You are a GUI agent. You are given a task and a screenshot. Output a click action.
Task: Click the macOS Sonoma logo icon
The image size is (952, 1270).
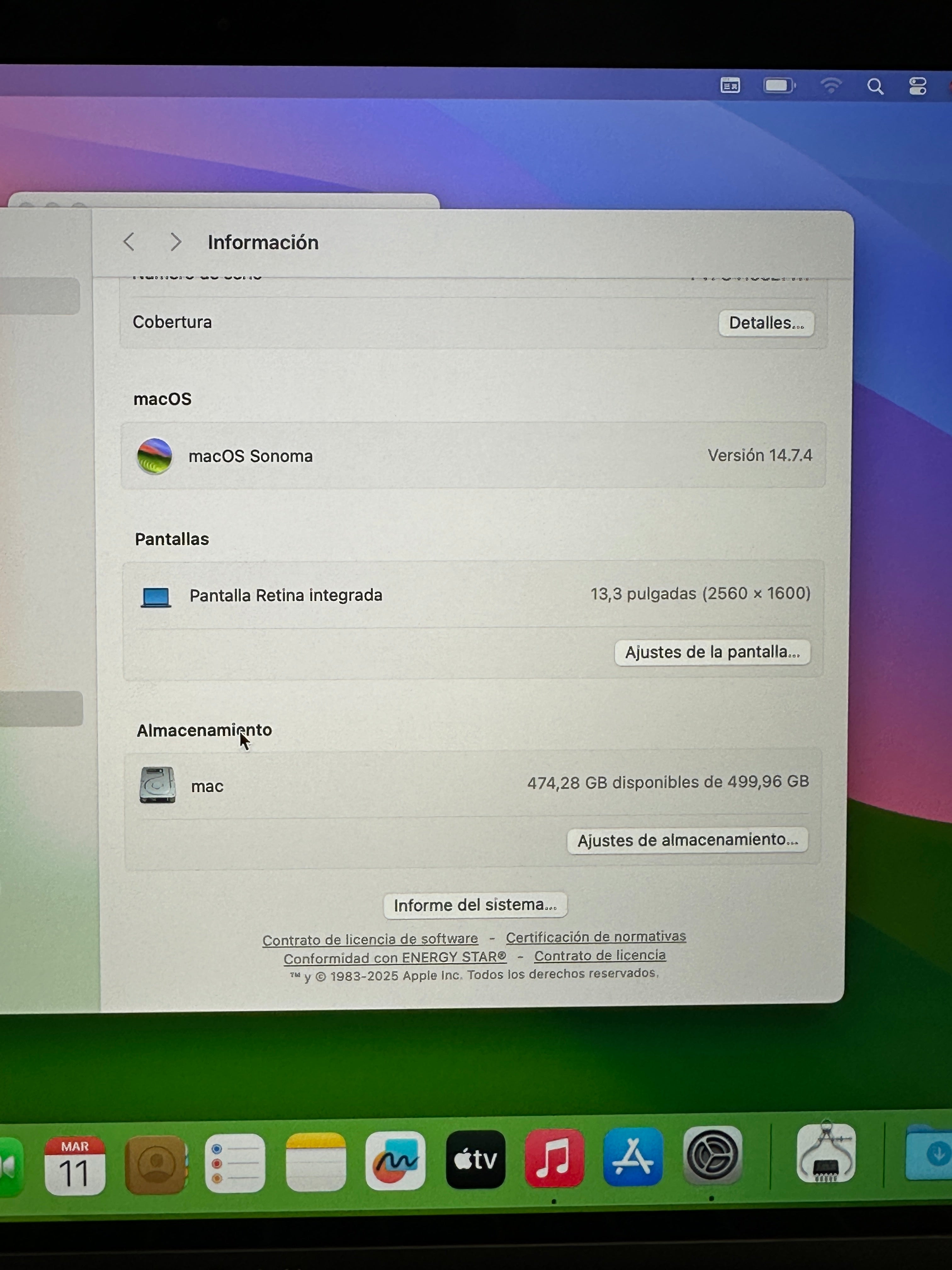(154, 456)
